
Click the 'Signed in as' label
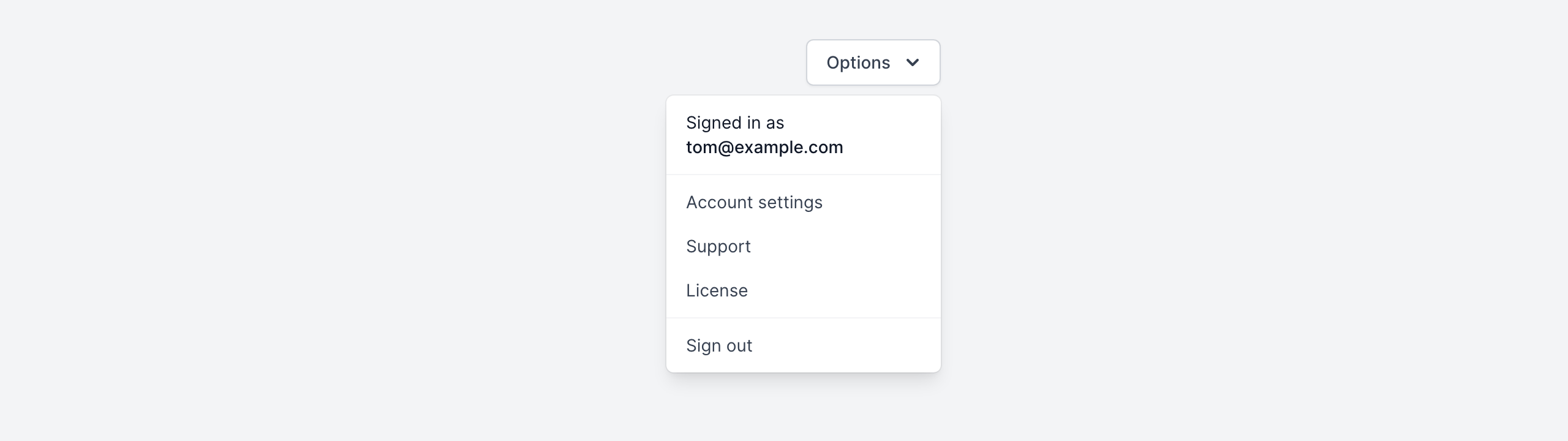[x=735, y=123]
